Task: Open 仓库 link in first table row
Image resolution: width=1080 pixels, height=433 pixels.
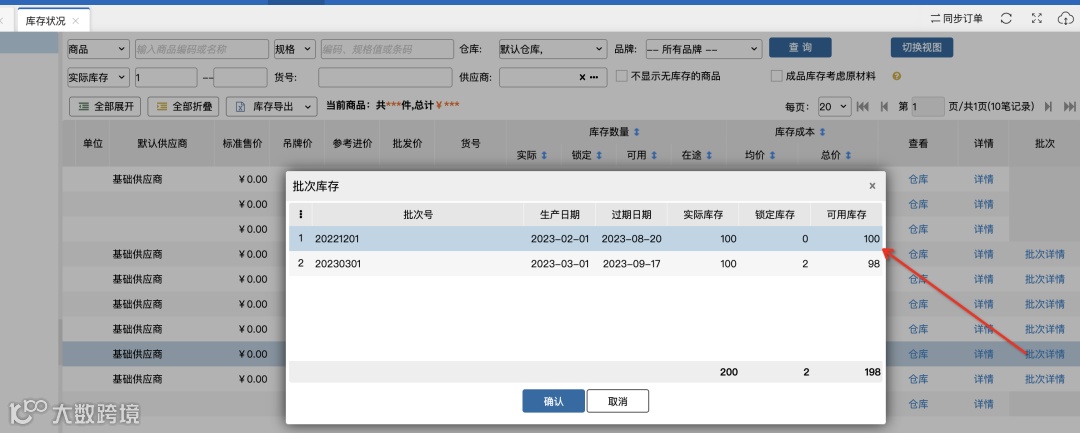Action: [x=918, y=179]
